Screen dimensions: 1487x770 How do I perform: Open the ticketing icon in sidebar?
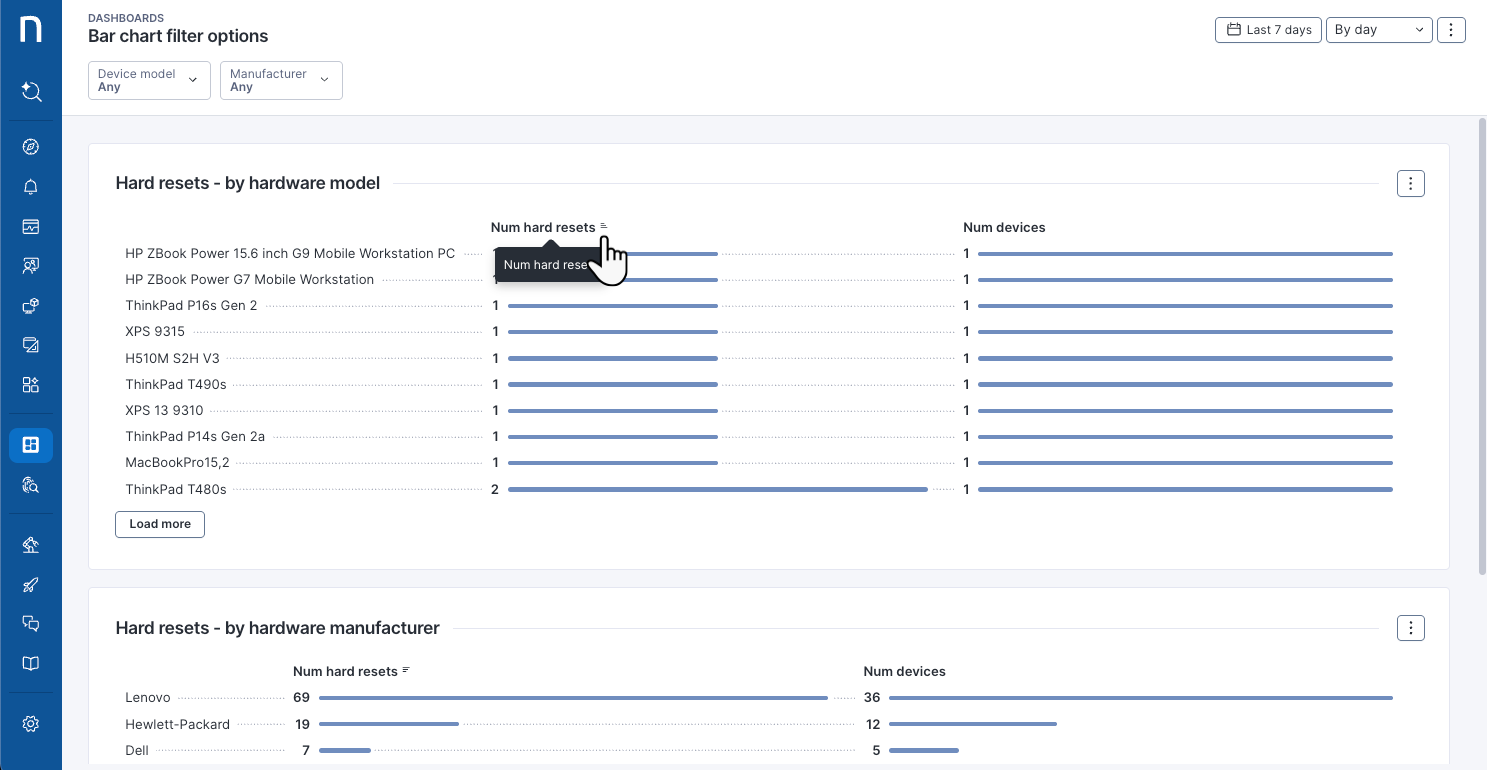30,345
